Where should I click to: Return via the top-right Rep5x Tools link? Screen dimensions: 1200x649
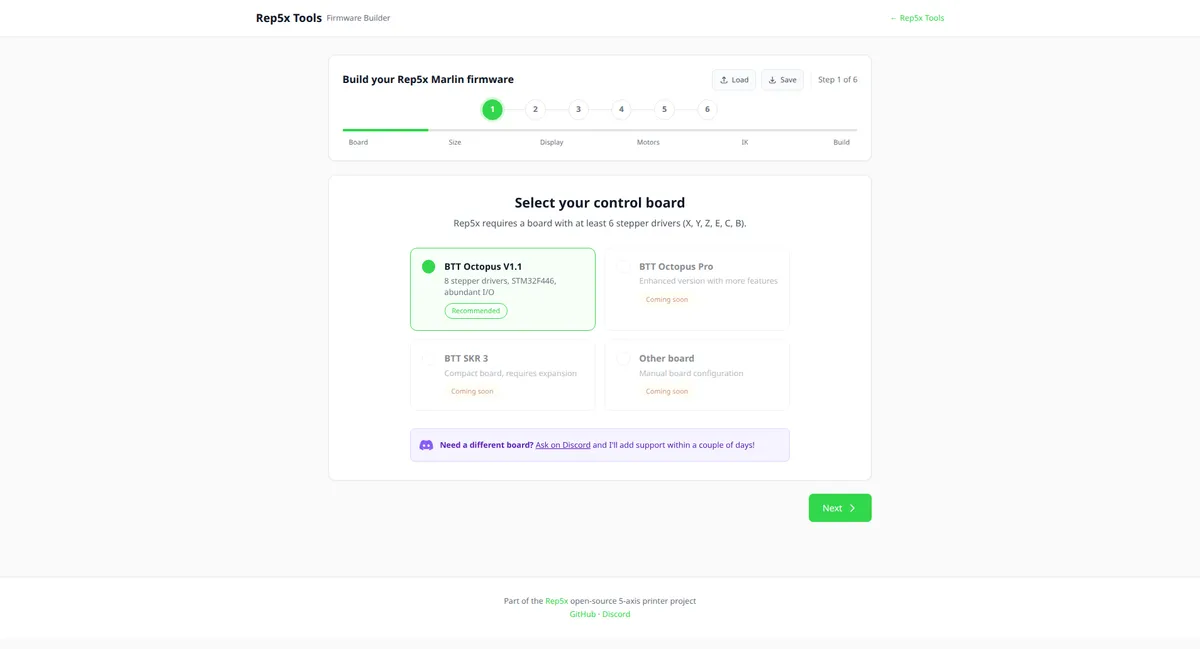(917, 18)
